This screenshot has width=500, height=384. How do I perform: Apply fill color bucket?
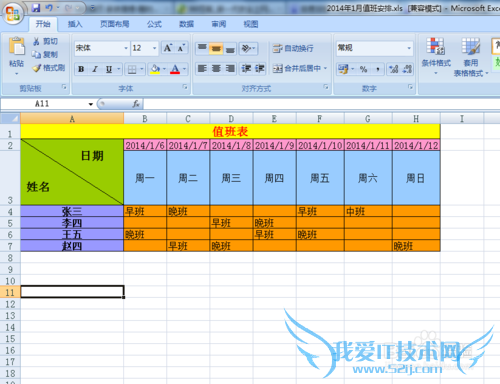[155, 69]
